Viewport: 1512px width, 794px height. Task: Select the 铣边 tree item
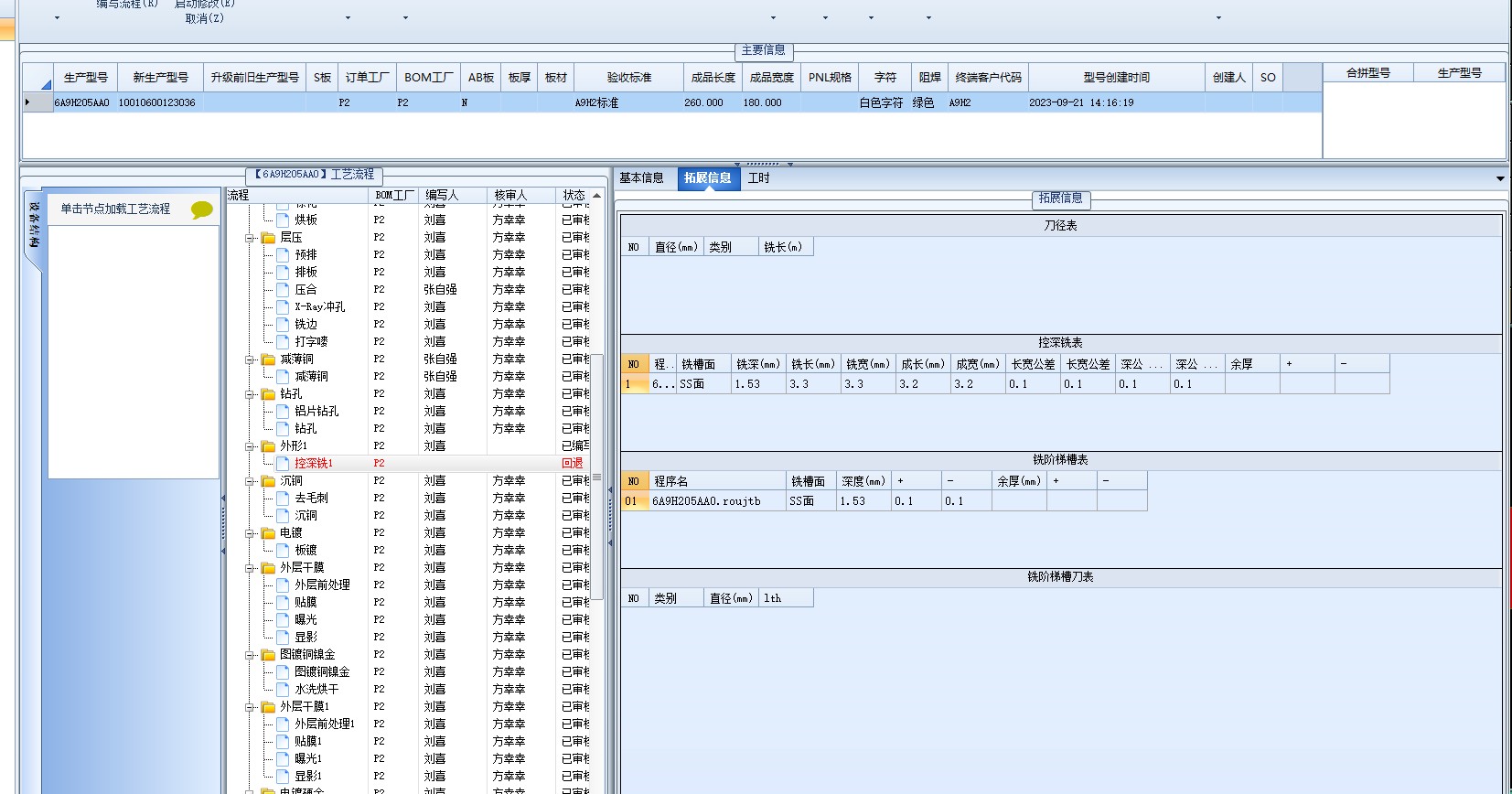(x=306, y=324)
